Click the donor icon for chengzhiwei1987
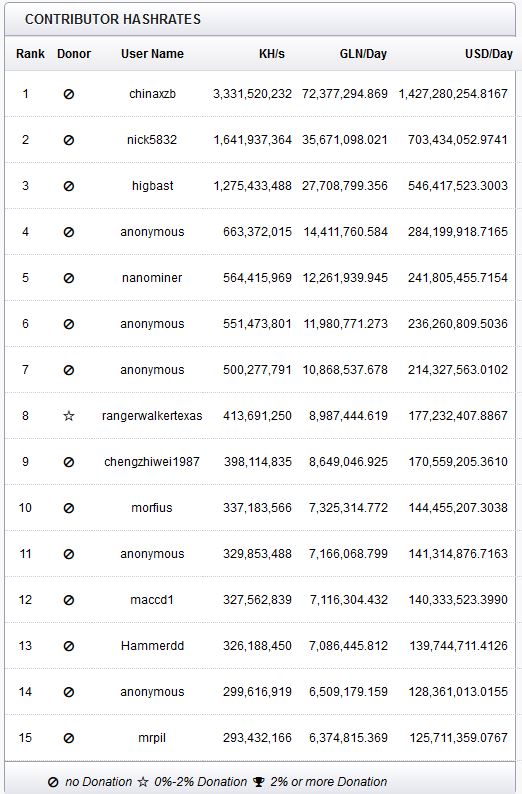Viewport: 522px width, 794px height. point(69,462)
